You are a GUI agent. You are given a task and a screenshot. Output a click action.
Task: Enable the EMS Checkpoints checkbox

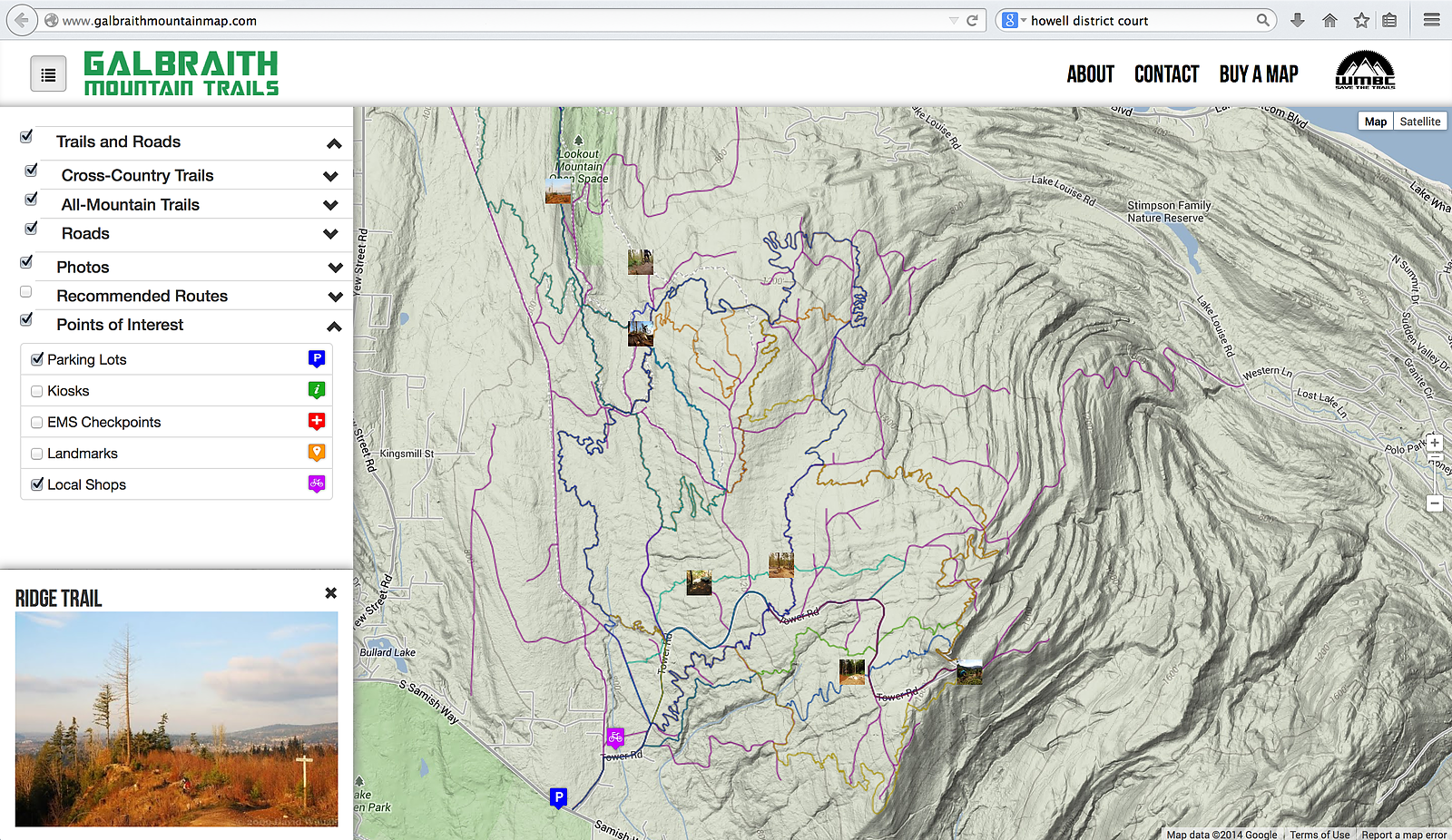pyautogui.click(x=37, y=423)
